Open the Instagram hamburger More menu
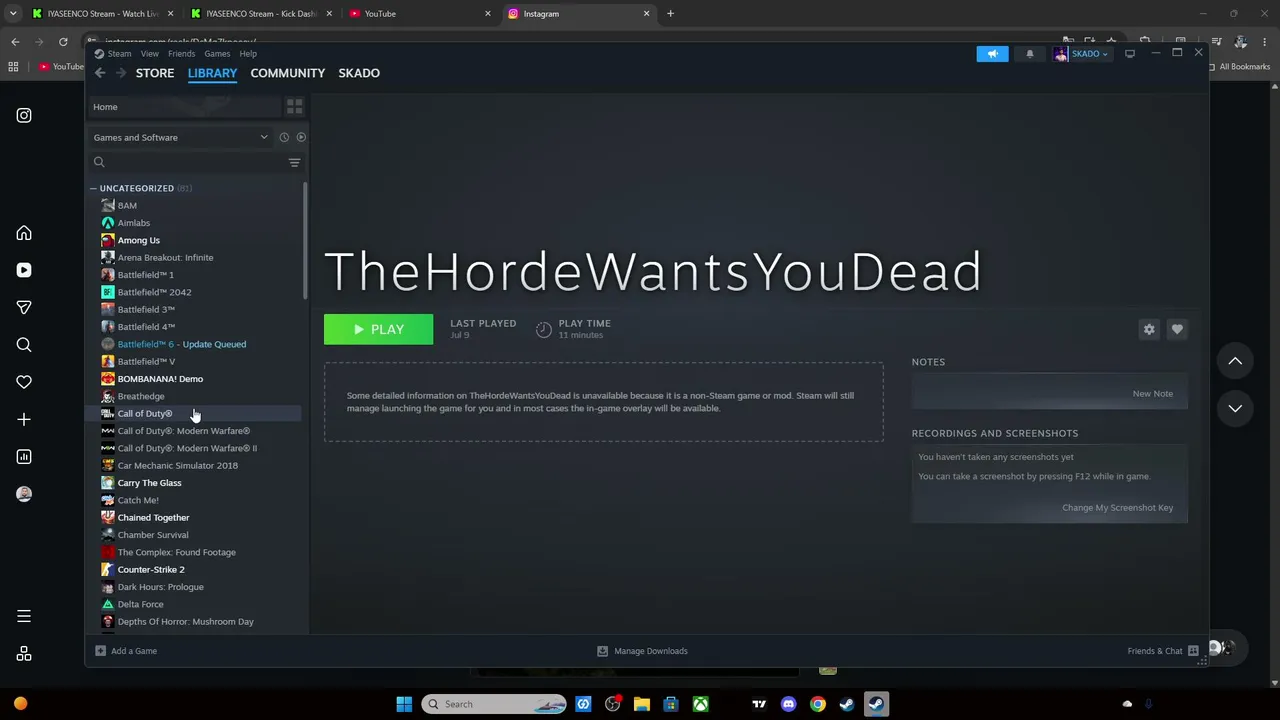 tap(24, 616)
